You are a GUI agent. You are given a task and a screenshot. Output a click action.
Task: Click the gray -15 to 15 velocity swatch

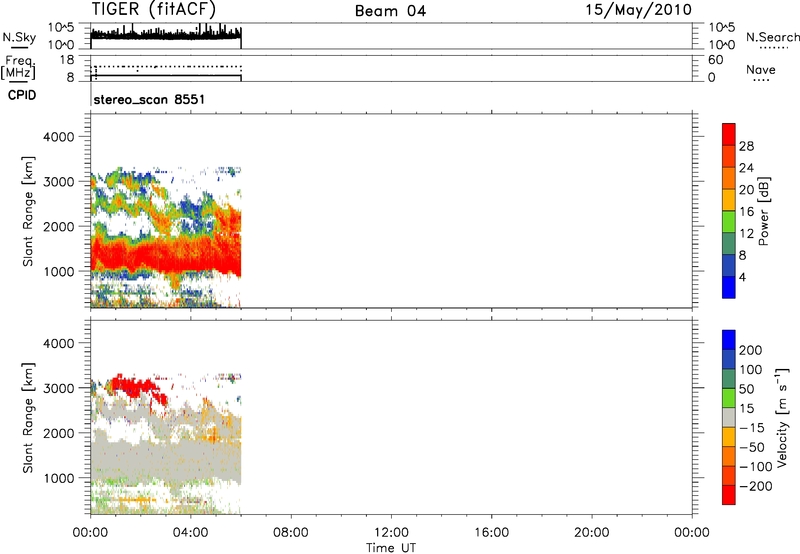pyautogui.click(x=729, y=417)
